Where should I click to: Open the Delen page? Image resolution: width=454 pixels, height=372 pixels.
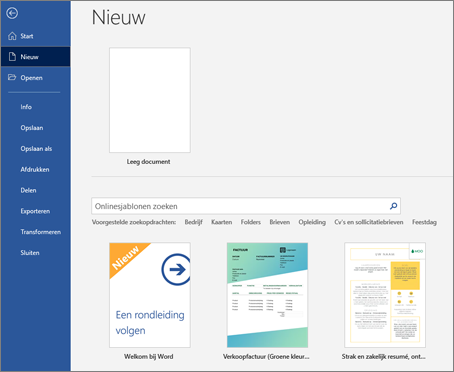35,190
